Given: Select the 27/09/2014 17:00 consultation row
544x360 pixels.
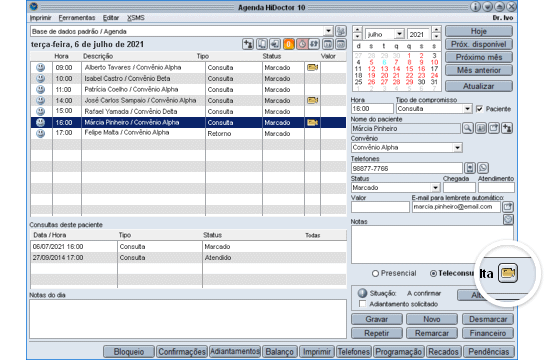Looking at the screenshot, I should [x=188, y=258].
